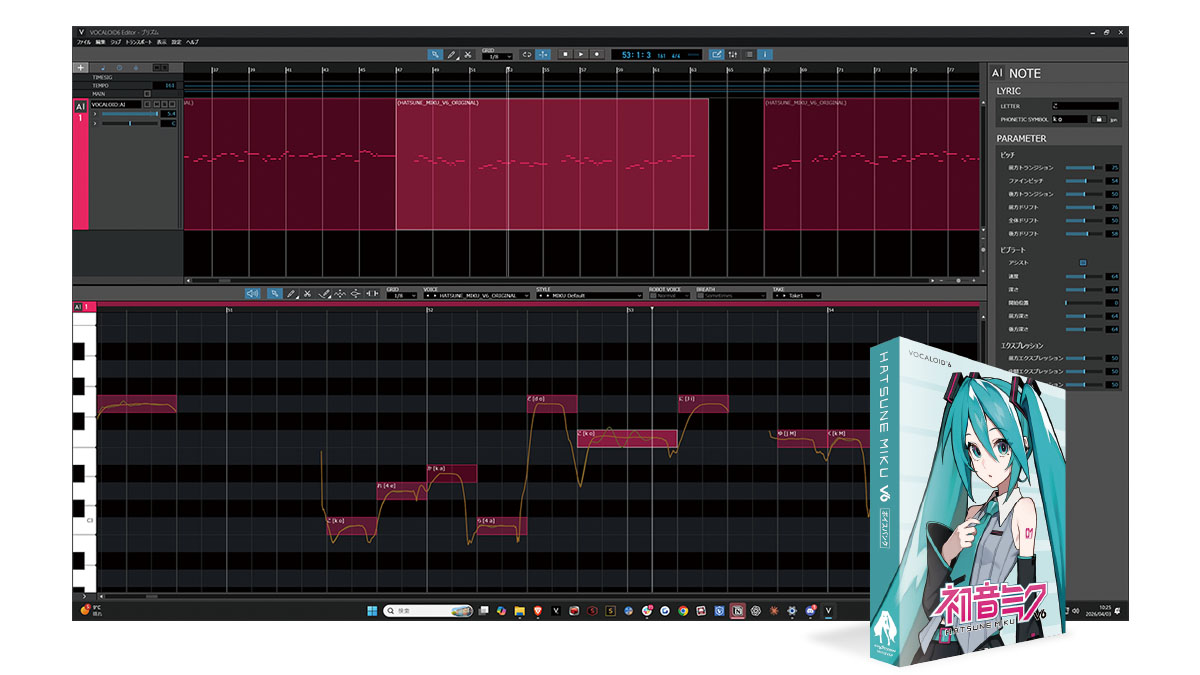Click the TEMPO value field
The image size is (1200, 675).
pos(164,85)
